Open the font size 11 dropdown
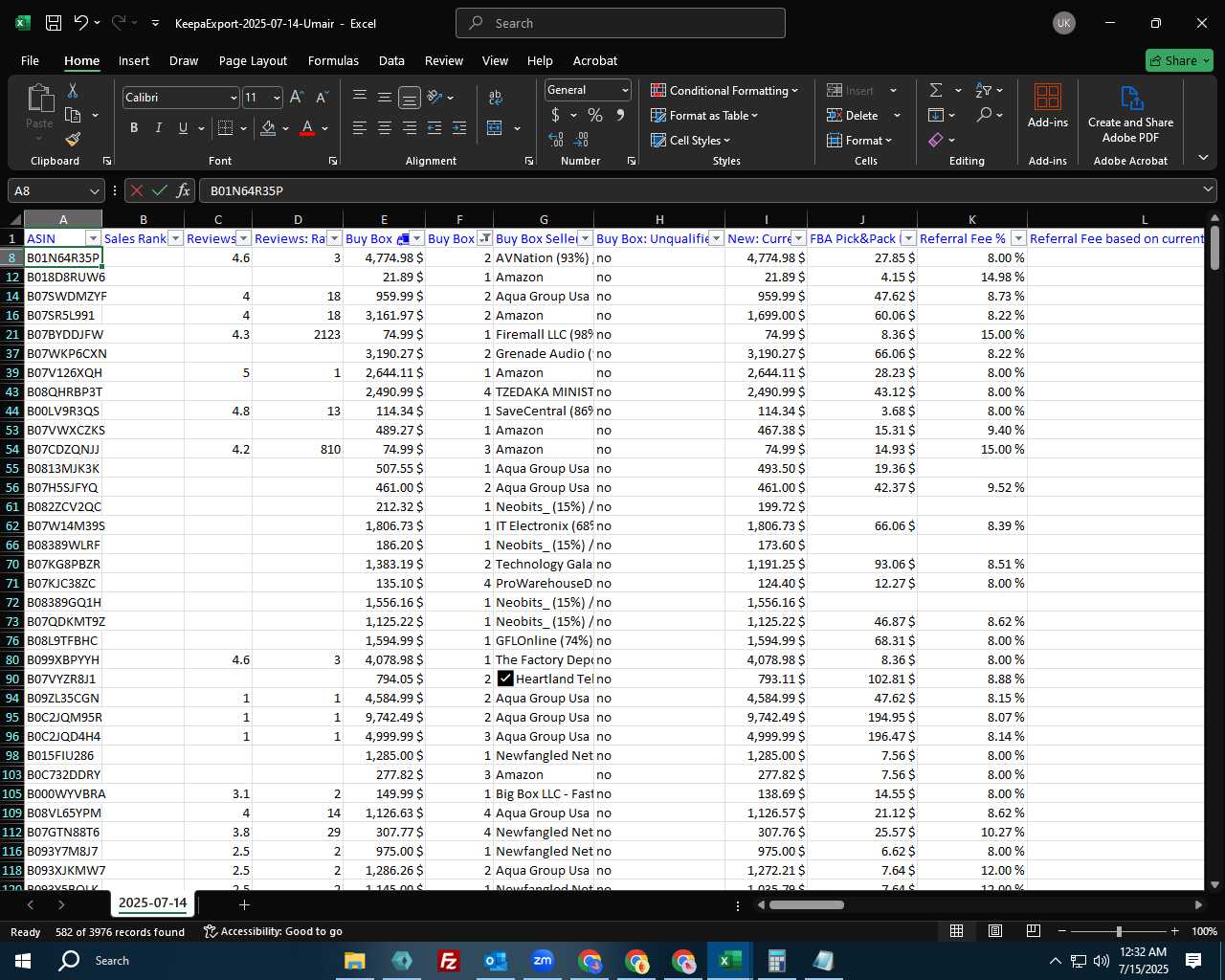The image size is (1225, 980). (x=278, y=98)
